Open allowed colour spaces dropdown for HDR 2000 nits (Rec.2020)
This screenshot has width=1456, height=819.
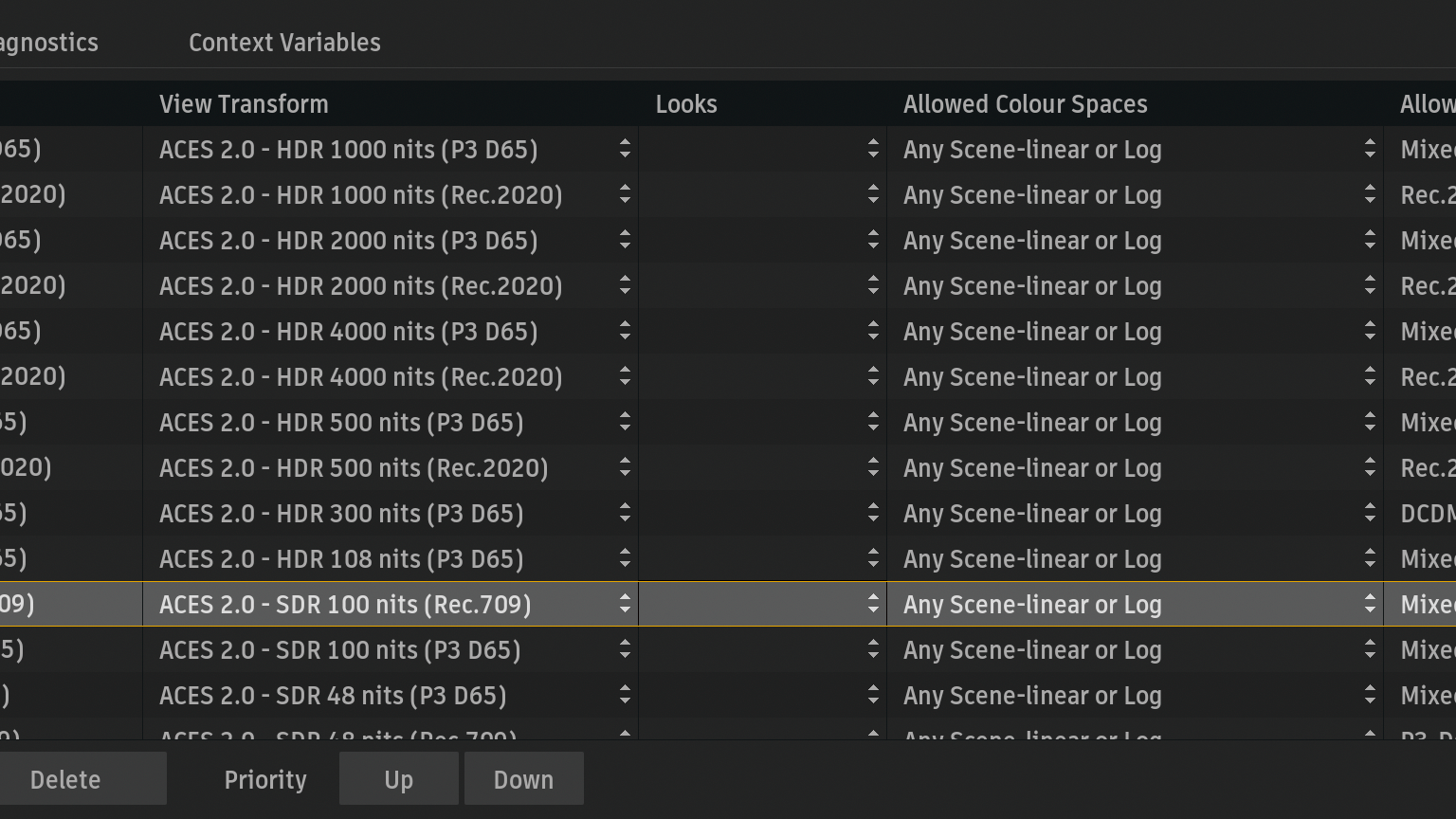coord(1136,286)
